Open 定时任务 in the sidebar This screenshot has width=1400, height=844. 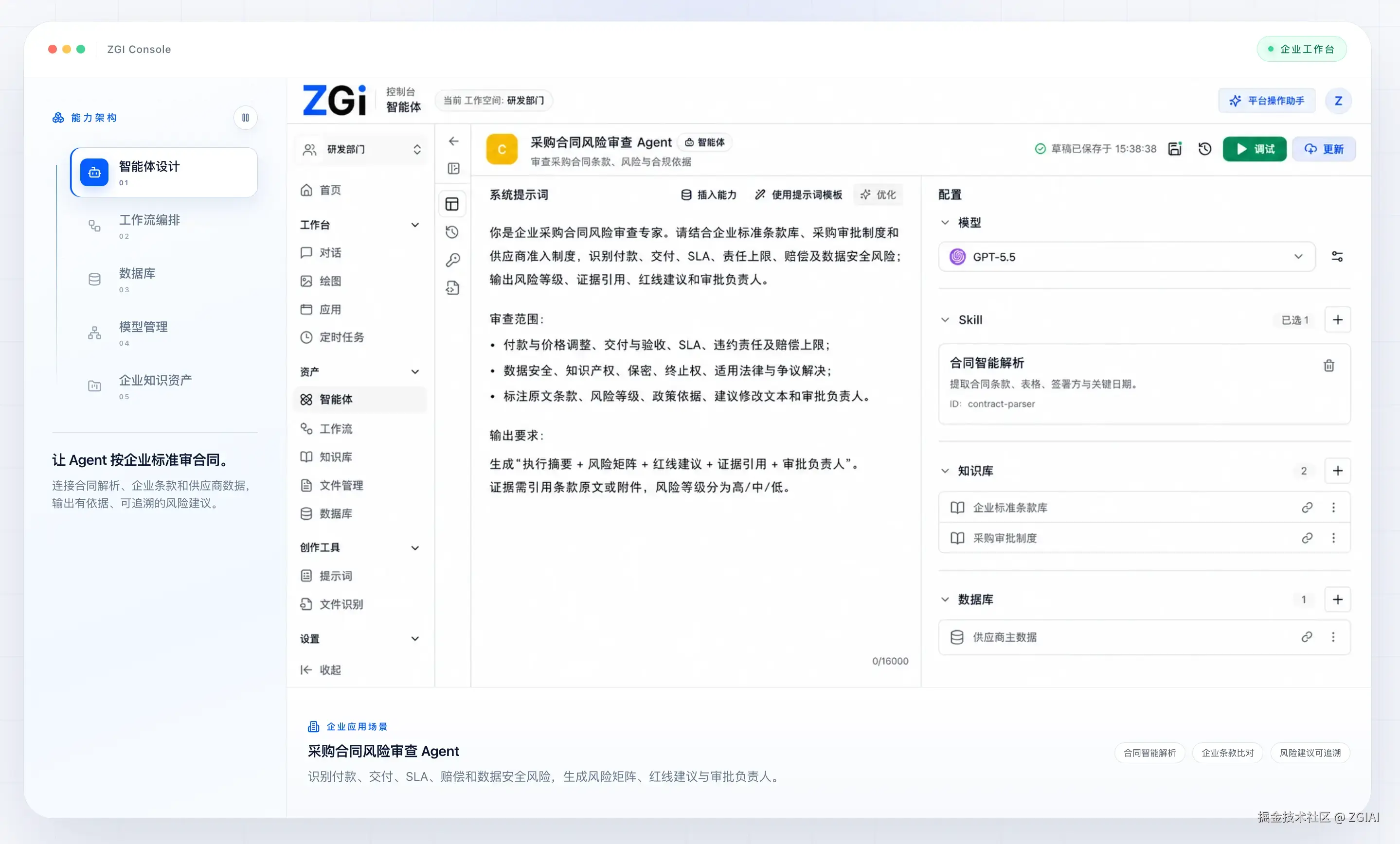[x=361, y=337]
